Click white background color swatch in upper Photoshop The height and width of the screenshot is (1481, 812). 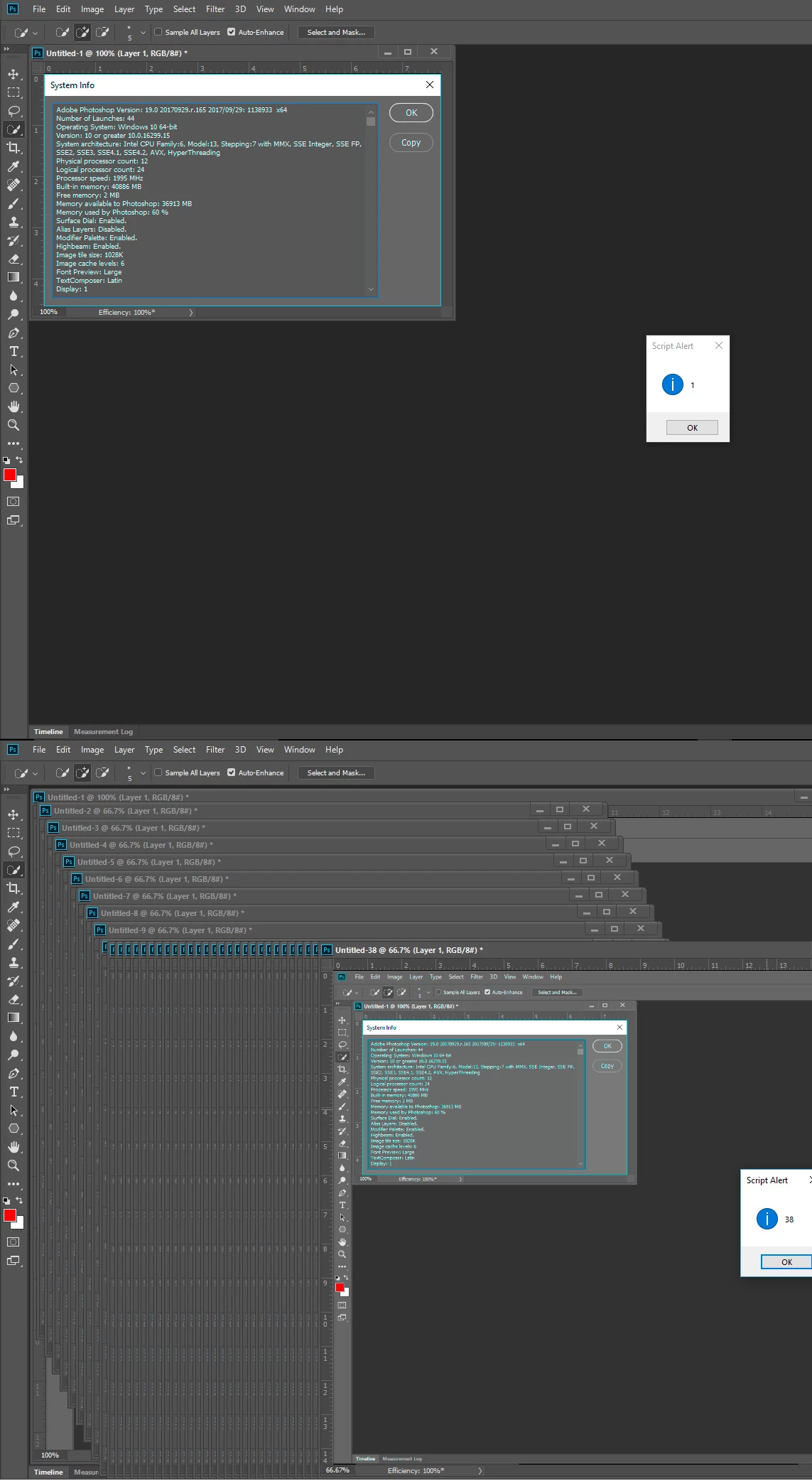click(x=21, y=484)
